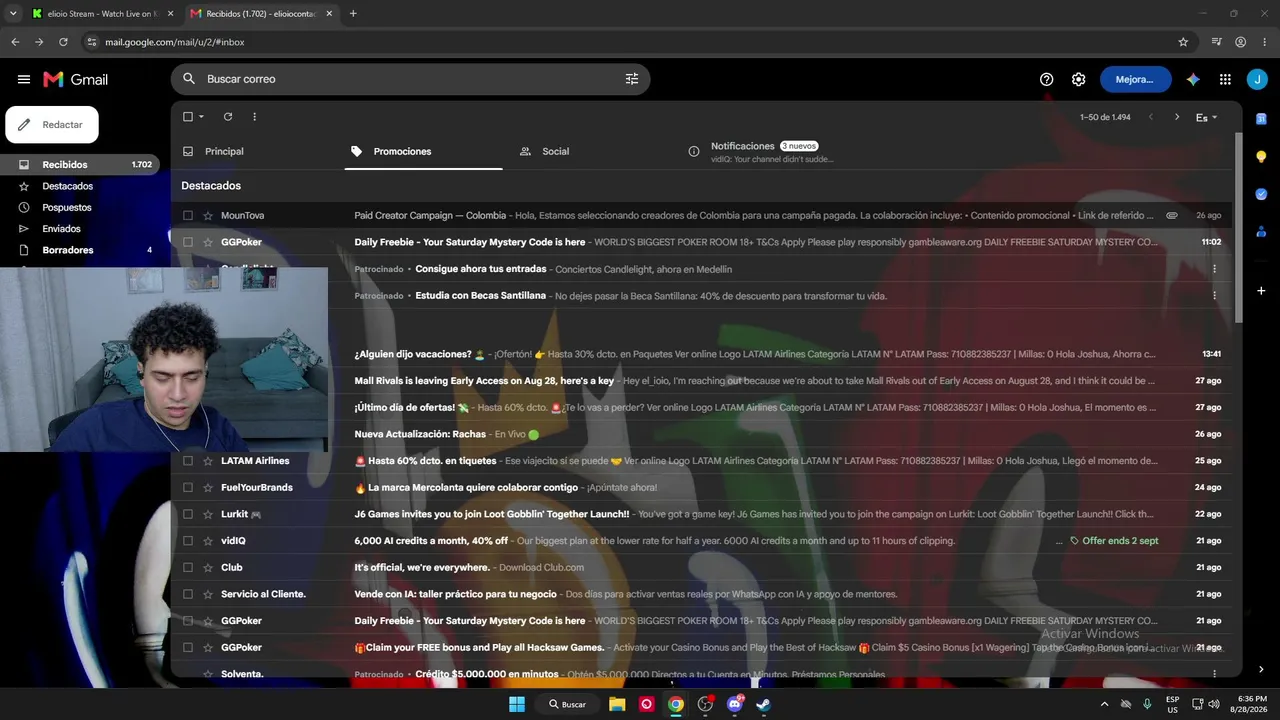Screen dimensions: 1280x720
Task: Switch to the elioio Stream browser tab
Action: [101, 14]
